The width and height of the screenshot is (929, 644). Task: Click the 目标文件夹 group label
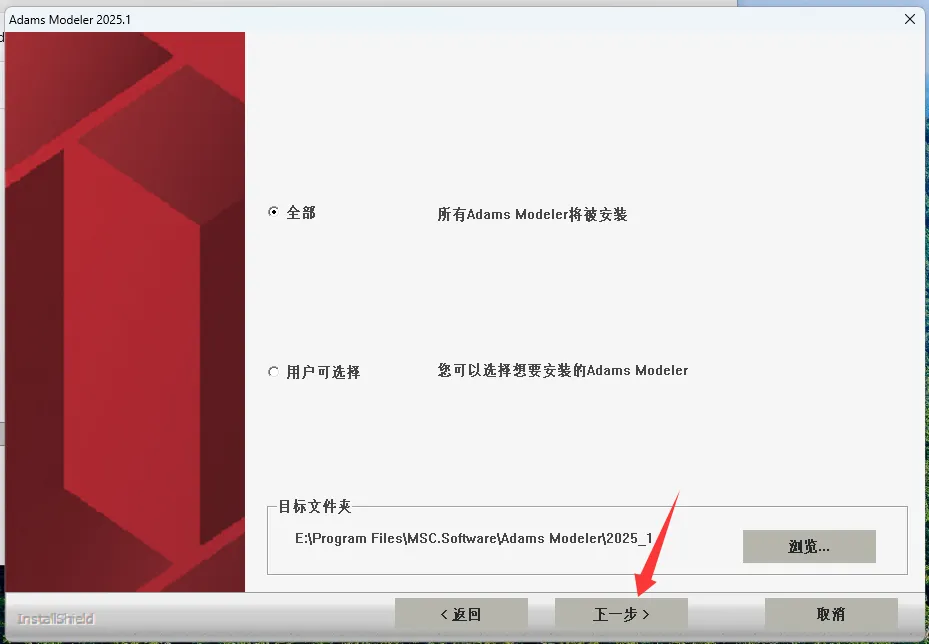pos(315,506)
